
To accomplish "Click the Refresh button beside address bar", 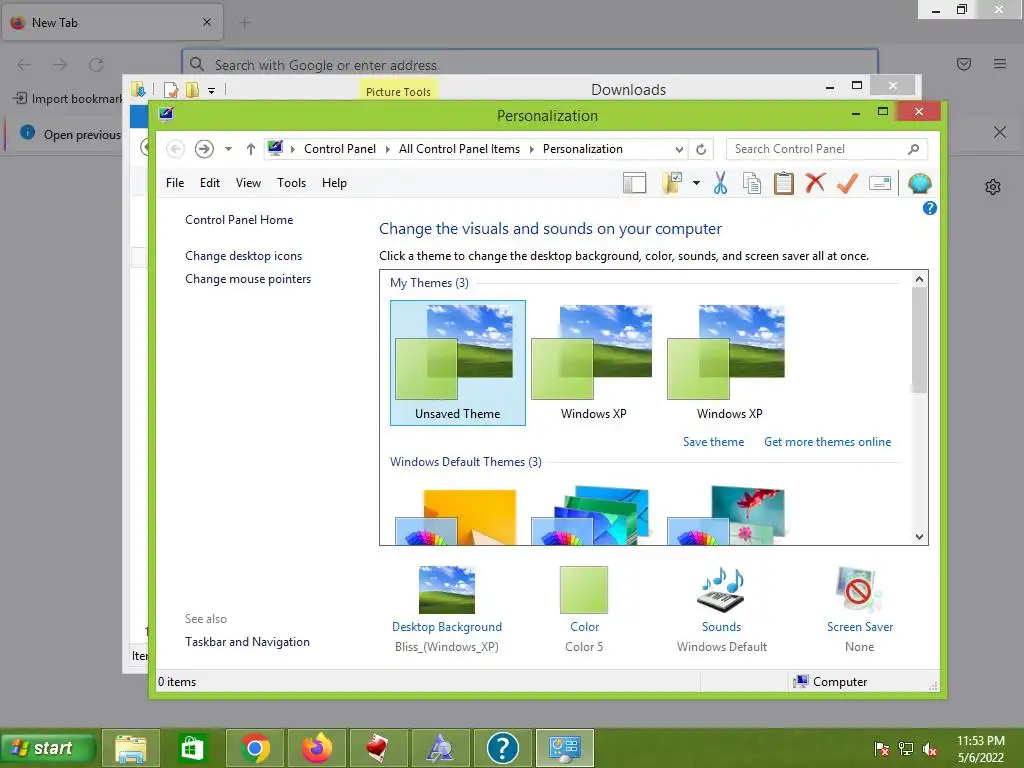I will click(x=701, y=150).
